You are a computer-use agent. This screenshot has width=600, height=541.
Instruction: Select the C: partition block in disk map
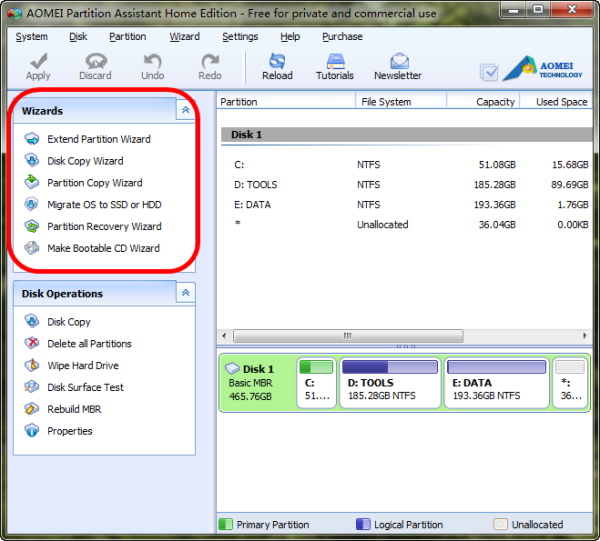[316, 383]
